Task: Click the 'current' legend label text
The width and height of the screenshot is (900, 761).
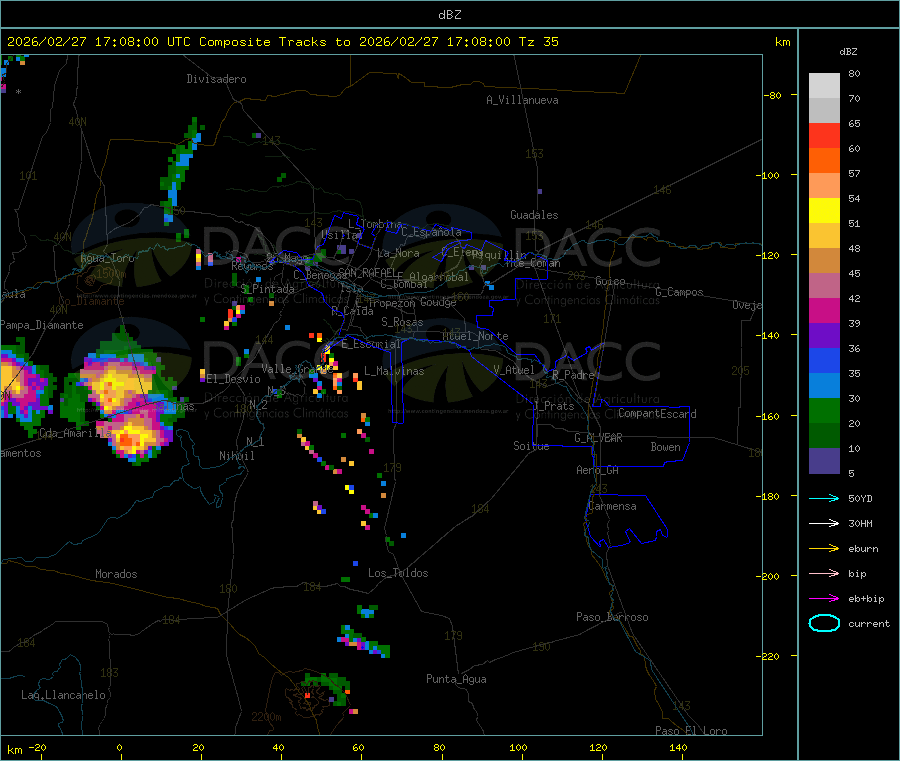Action: tap(869, 623)
